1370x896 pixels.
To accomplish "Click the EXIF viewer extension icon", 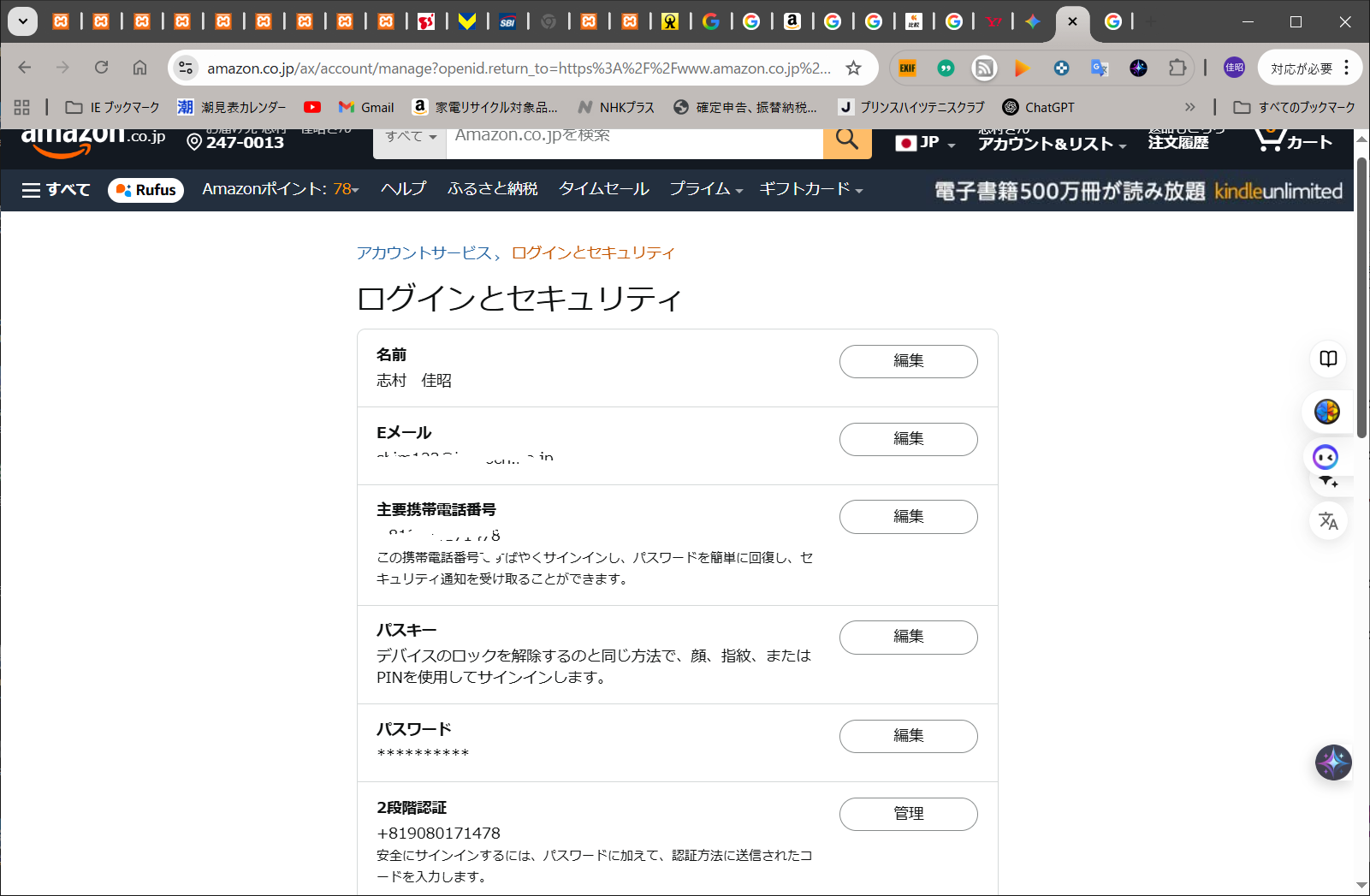I will click(907, 68).
